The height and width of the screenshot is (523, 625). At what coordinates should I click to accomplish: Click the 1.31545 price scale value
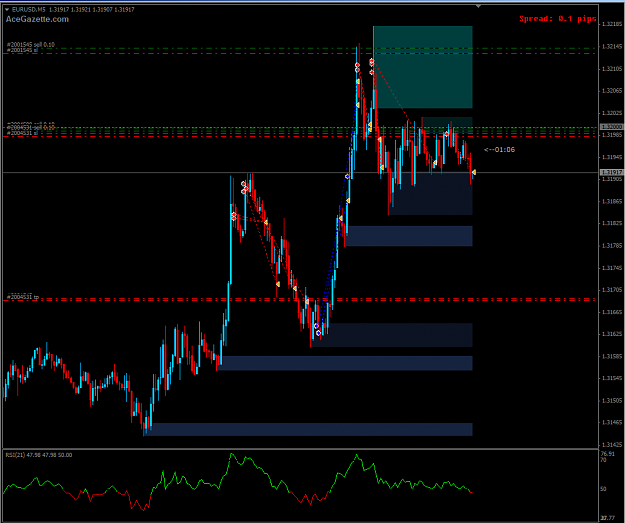(611, 378)
